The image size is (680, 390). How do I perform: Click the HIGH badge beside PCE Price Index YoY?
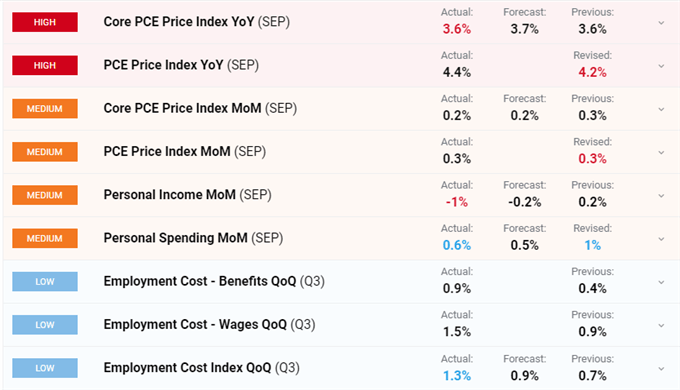45,66
